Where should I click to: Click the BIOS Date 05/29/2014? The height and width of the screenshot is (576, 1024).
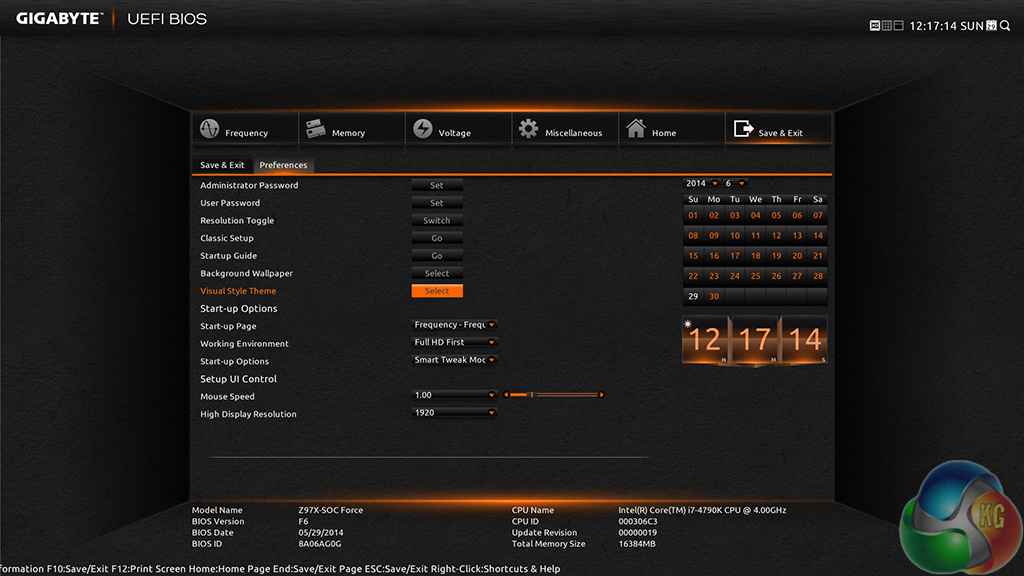click(321, 532)
